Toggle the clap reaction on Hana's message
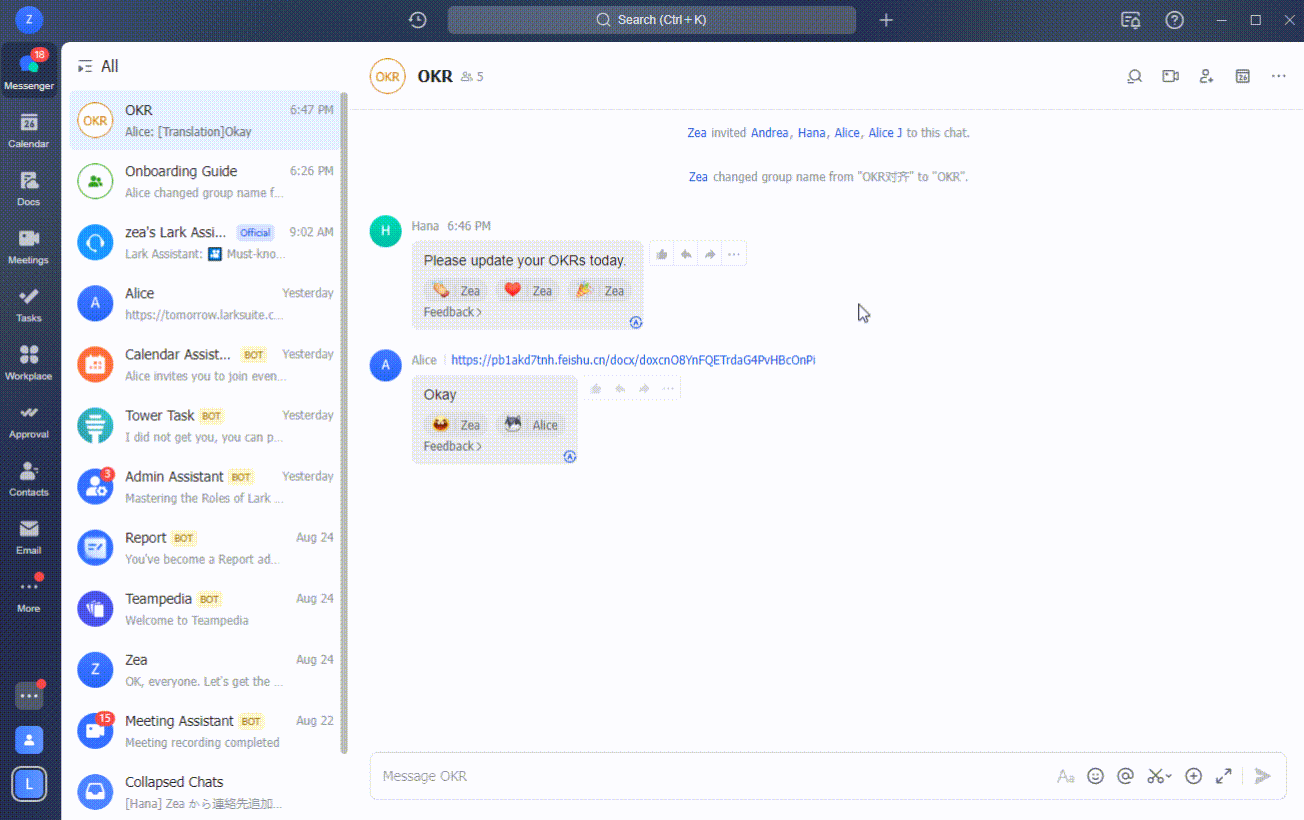The height and width of the screenshot is (820, 1304). (456, 290)
